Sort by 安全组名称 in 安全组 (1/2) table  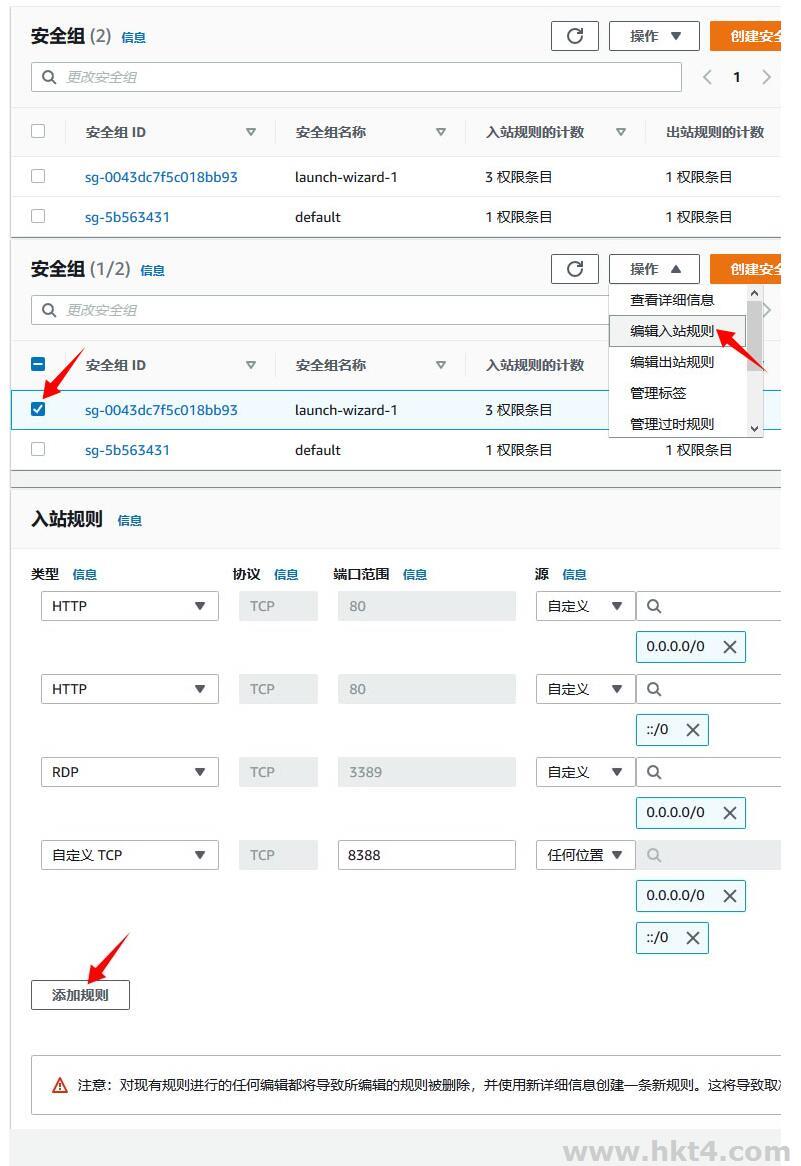point(440,364)
